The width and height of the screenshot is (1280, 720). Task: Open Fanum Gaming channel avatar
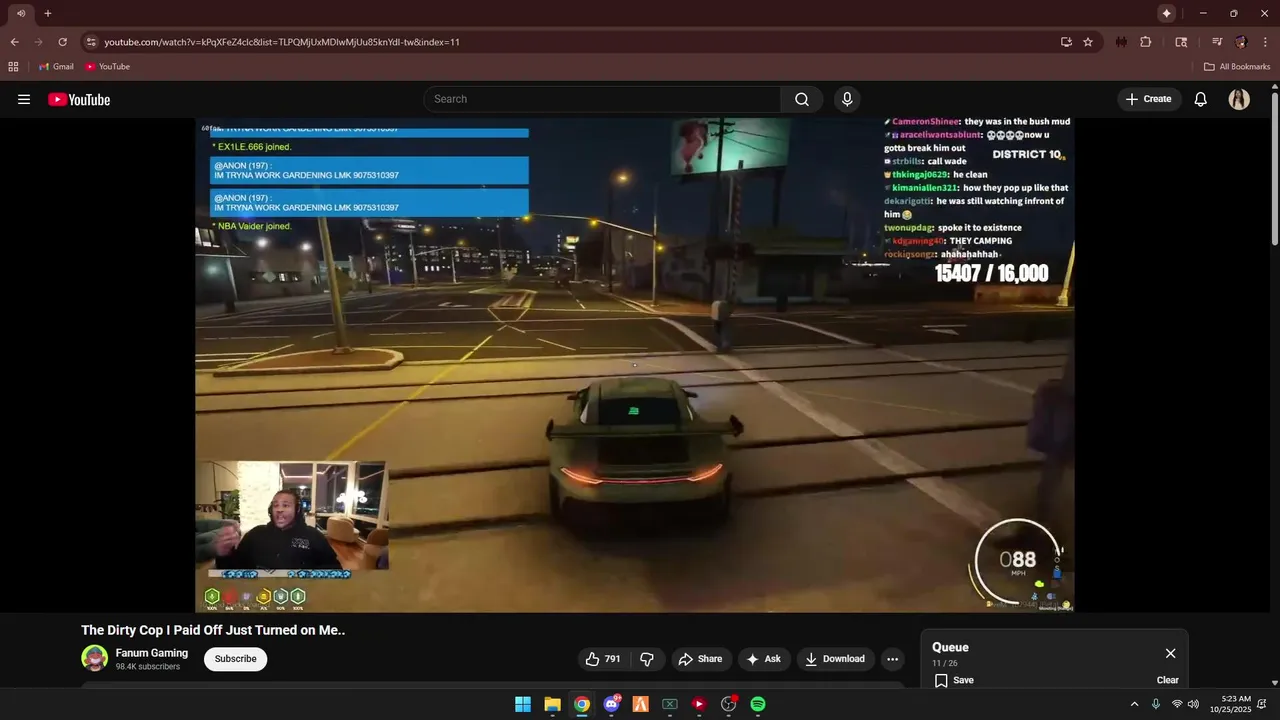(x=94, y=658)
